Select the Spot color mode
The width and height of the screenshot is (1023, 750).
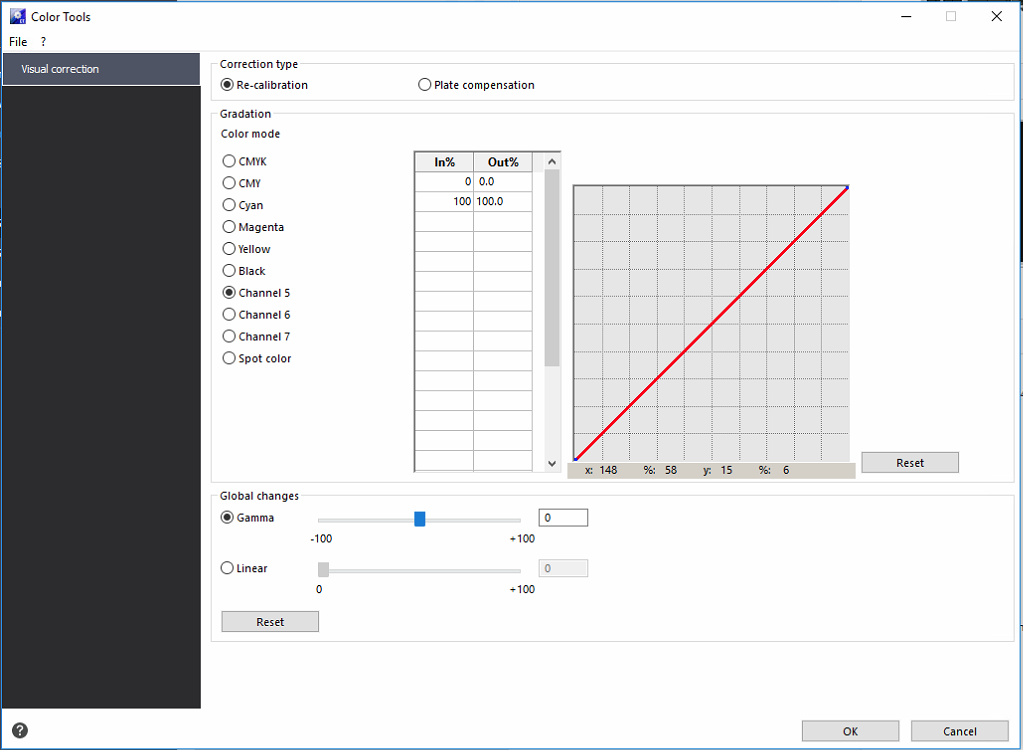coord(229,358)
